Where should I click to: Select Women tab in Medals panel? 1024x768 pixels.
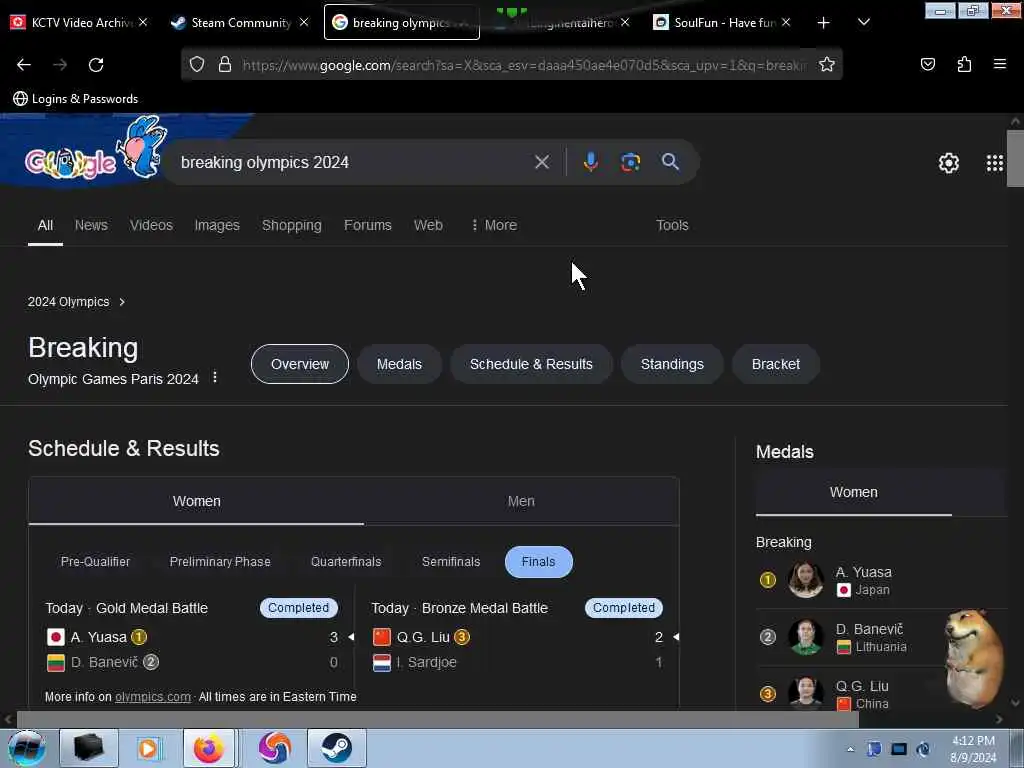pyautogui.click(x=854, y=492)
